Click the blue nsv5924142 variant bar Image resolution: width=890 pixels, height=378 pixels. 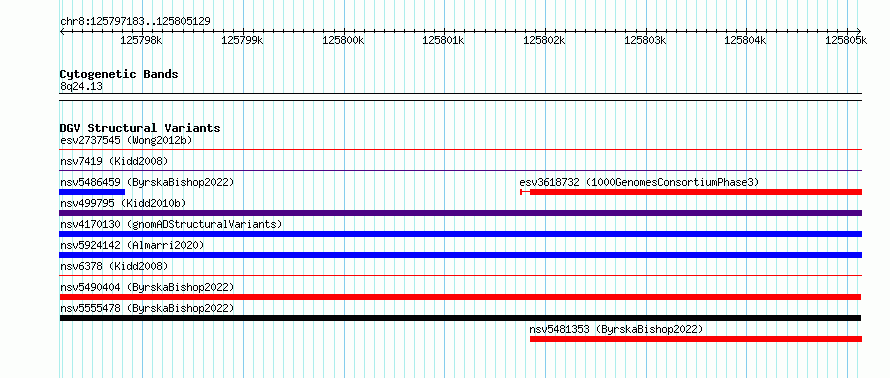[x=460, y=255]
